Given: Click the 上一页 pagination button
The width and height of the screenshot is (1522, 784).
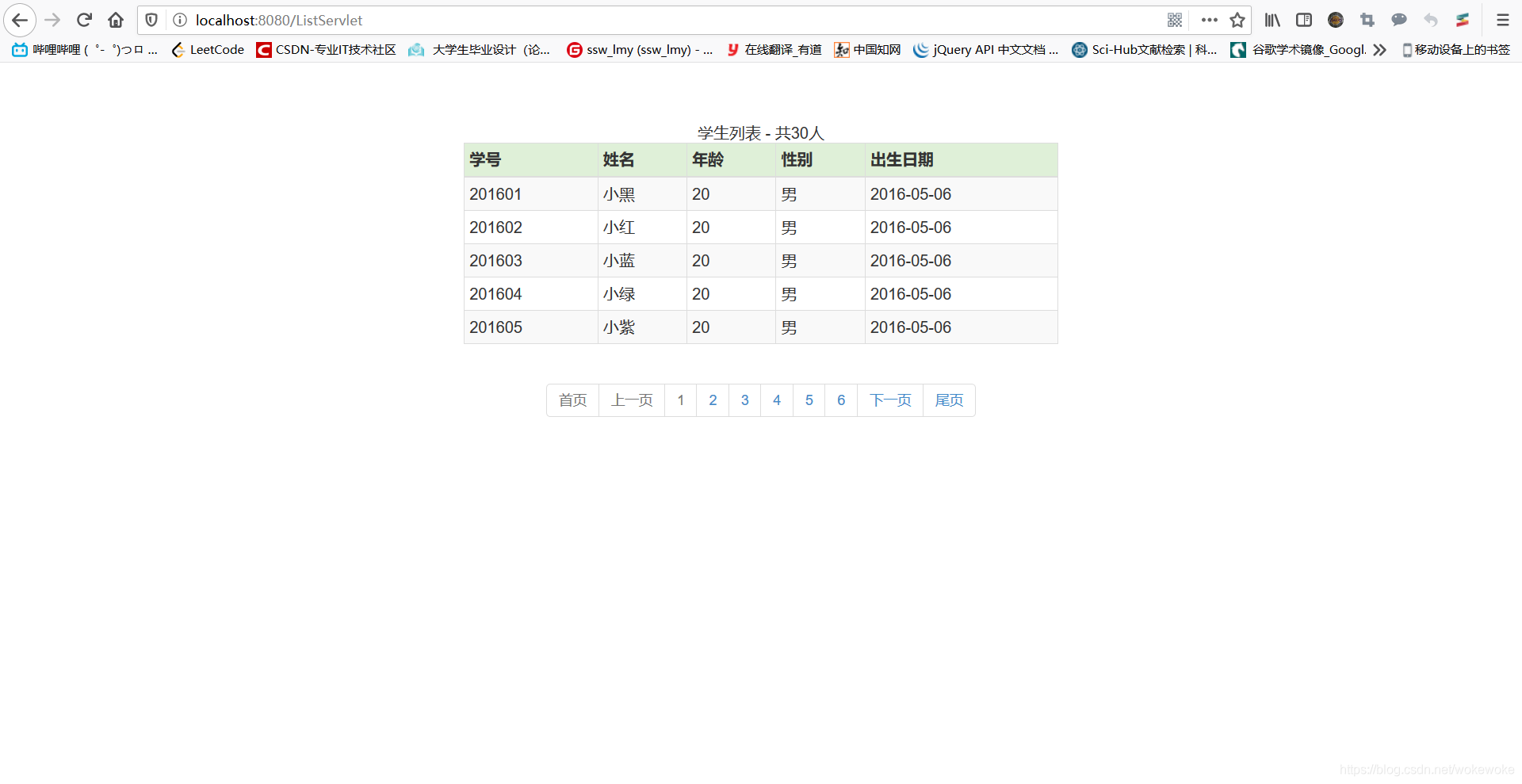Looking at the screenshot, I should 632,400.
